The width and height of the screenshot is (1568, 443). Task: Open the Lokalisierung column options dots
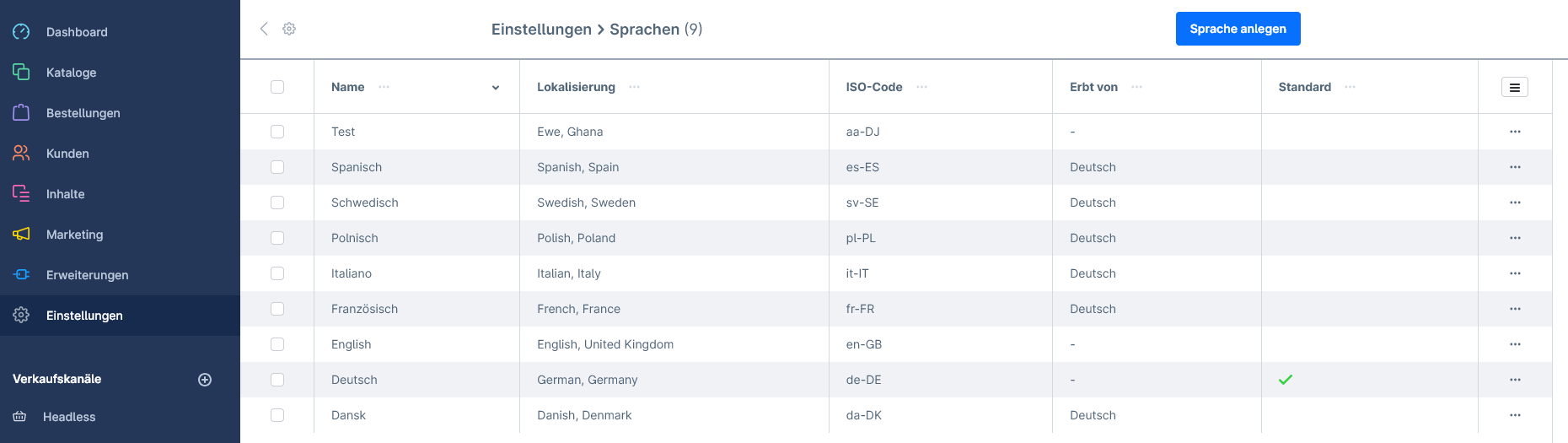[635, 87]
